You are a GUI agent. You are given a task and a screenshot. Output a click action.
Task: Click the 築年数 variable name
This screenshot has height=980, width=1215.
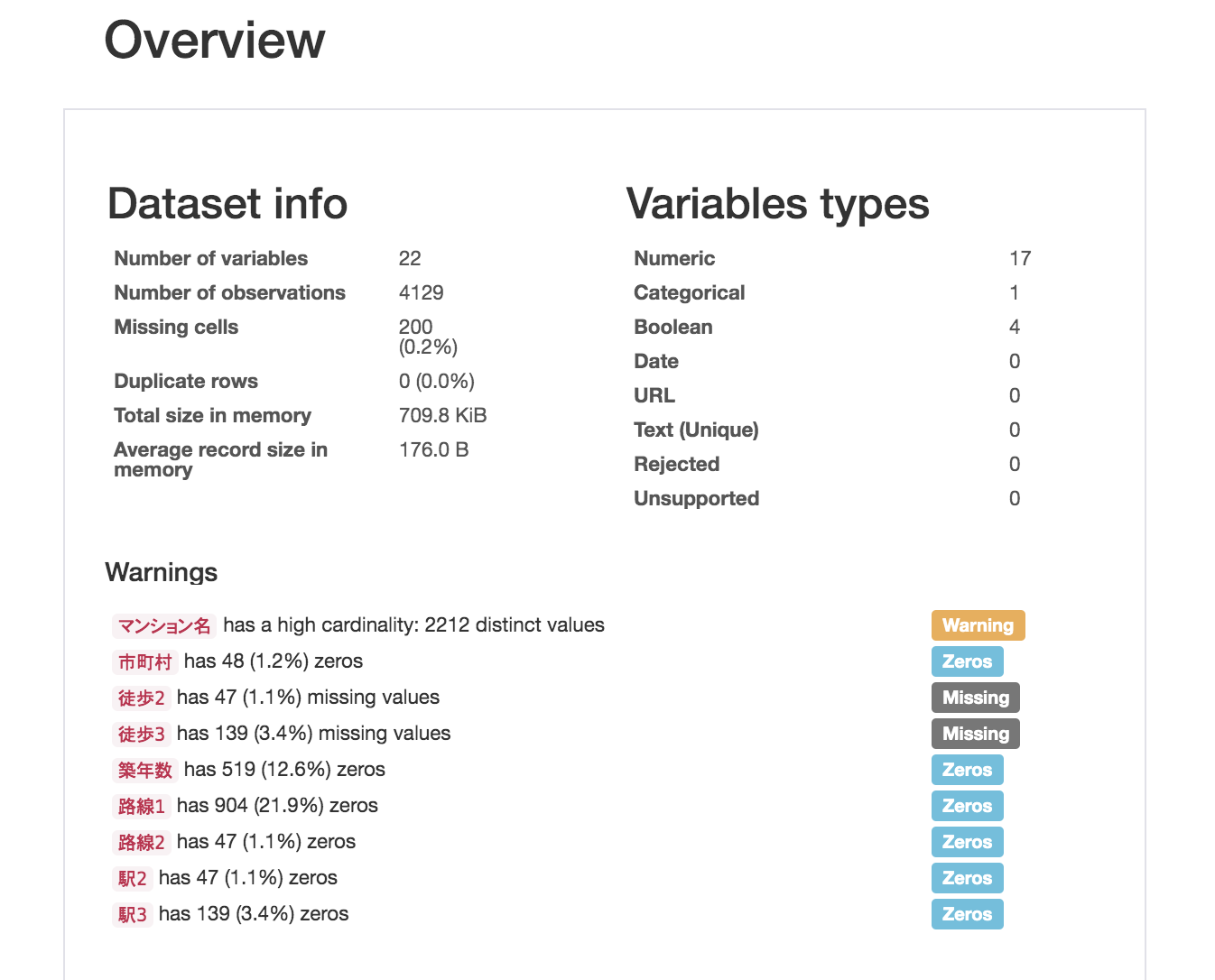coord(144,770)
